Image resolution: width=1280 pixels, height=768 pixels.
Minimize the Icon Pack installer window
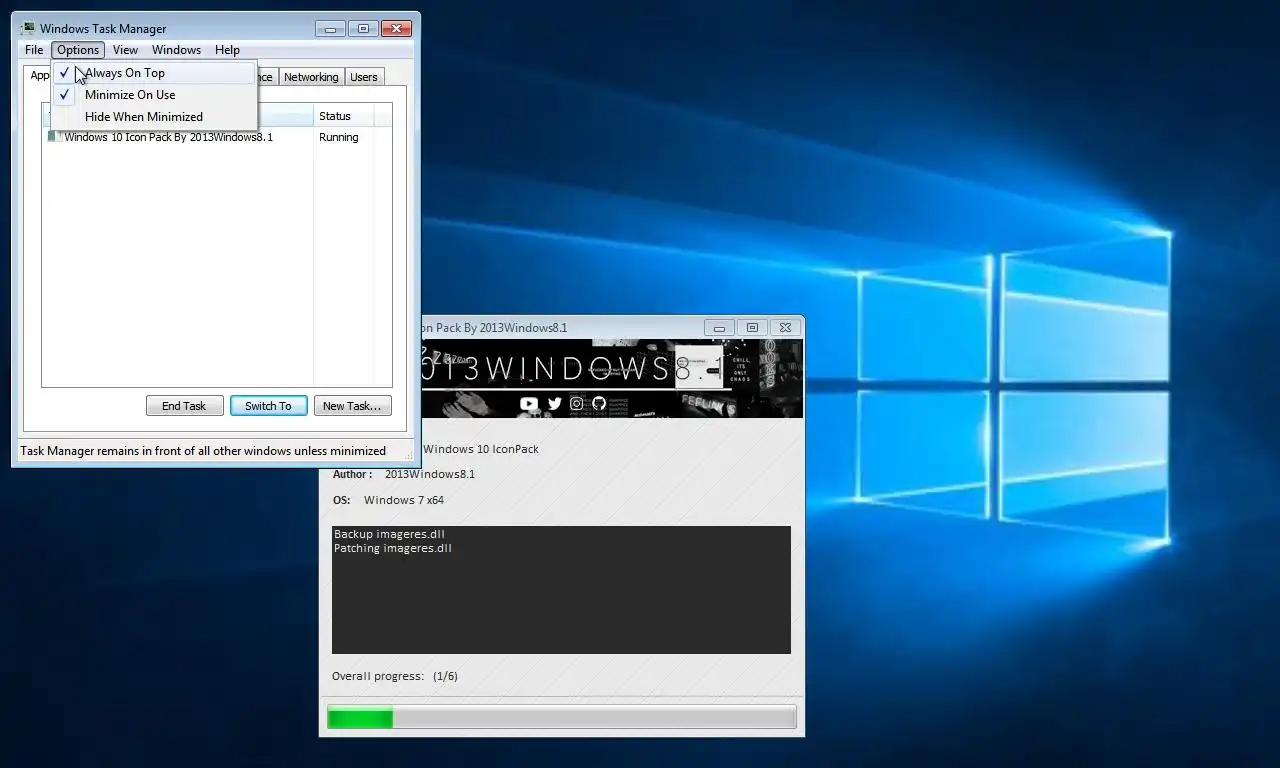click(x=719, y=327)
